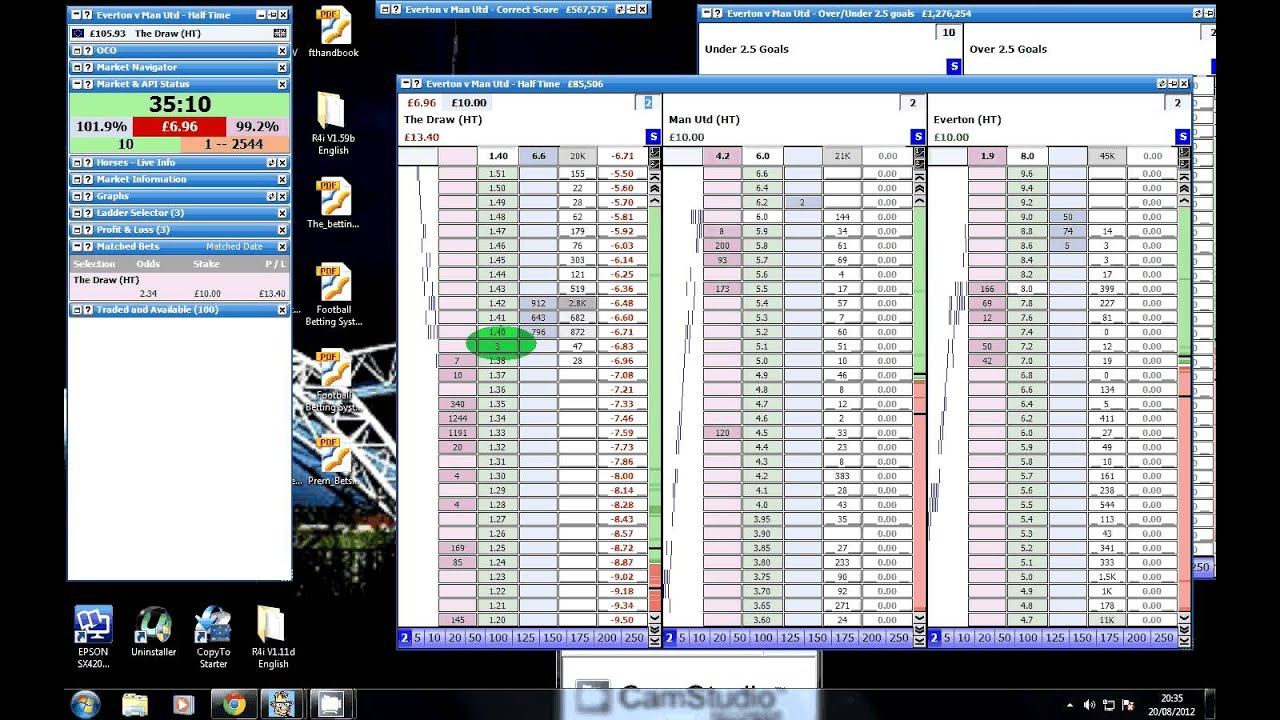Open the R4i V1.11d English folder
Screen dimensions: 1280x720
[x=273, y=637]
